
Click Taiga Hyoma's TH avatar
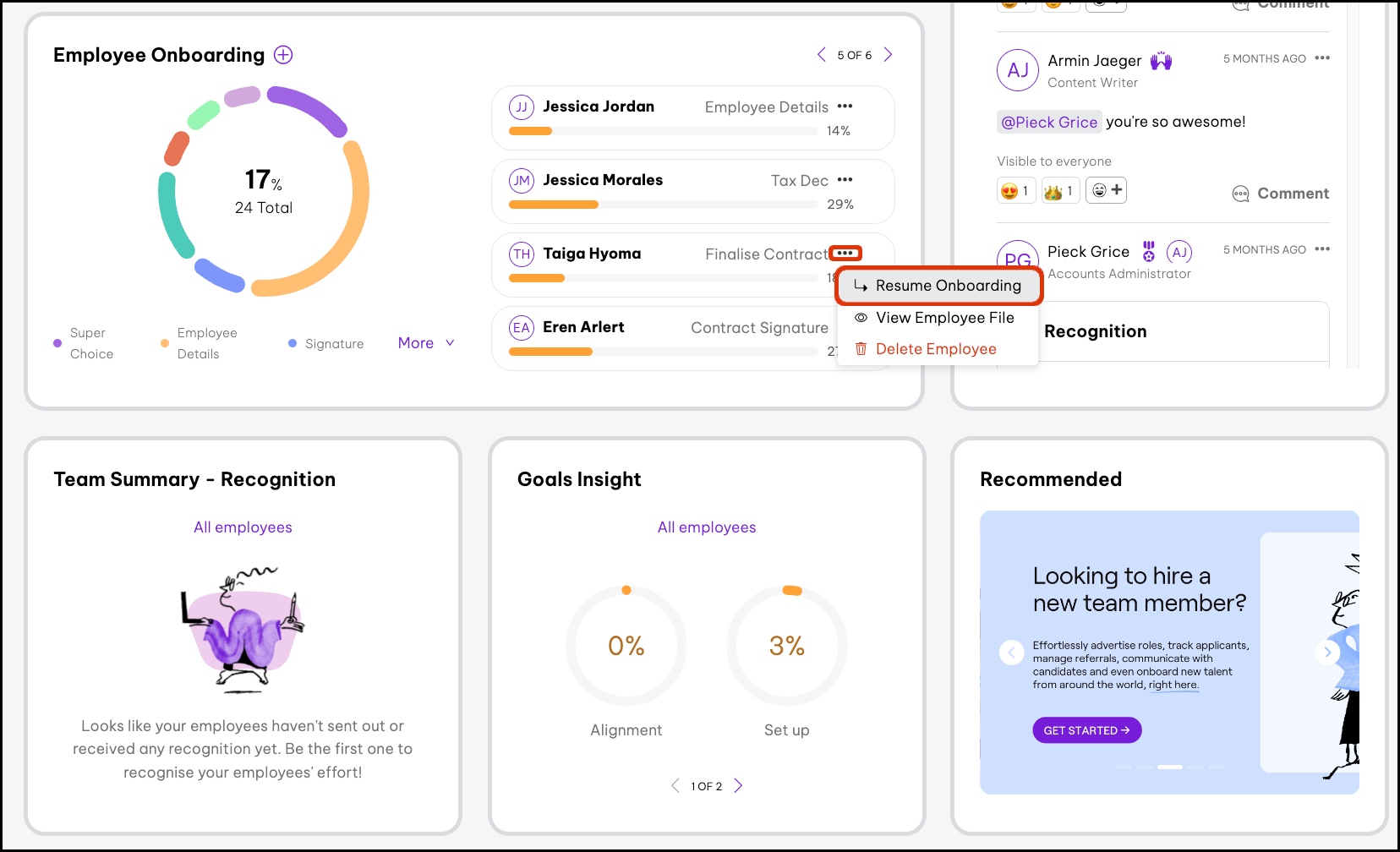click(x=522, y=254)
